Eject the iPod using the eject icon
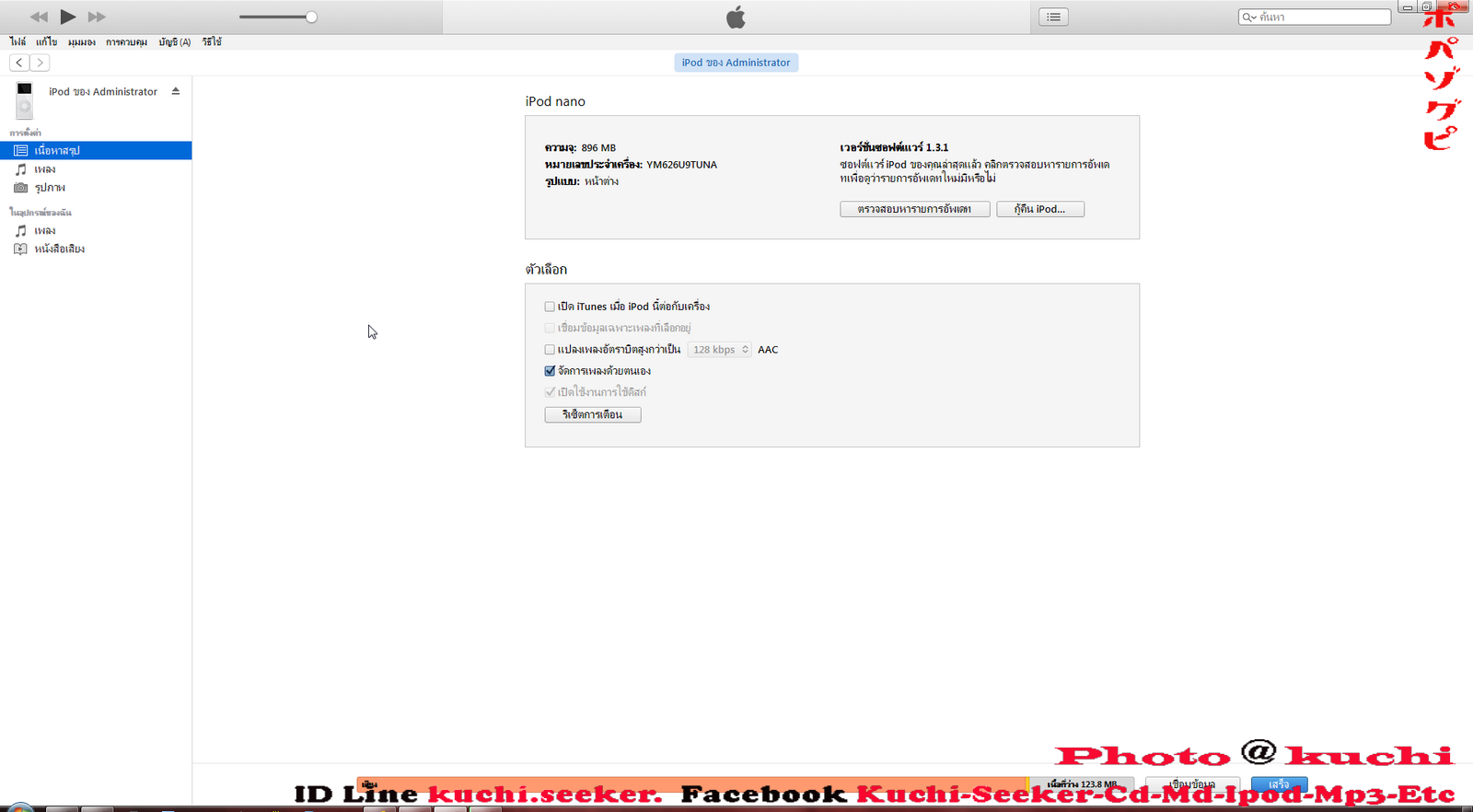 coord(175,91)
